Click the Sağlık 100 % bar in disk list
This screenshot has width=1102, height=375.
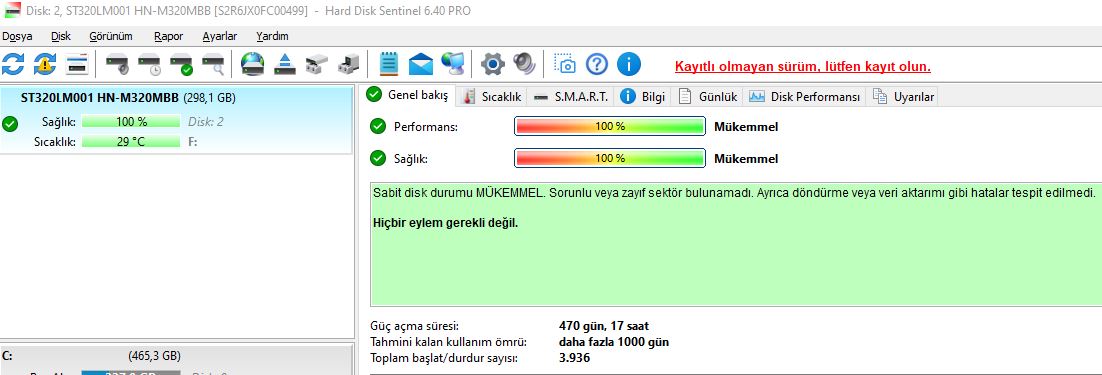coord(131,121)
